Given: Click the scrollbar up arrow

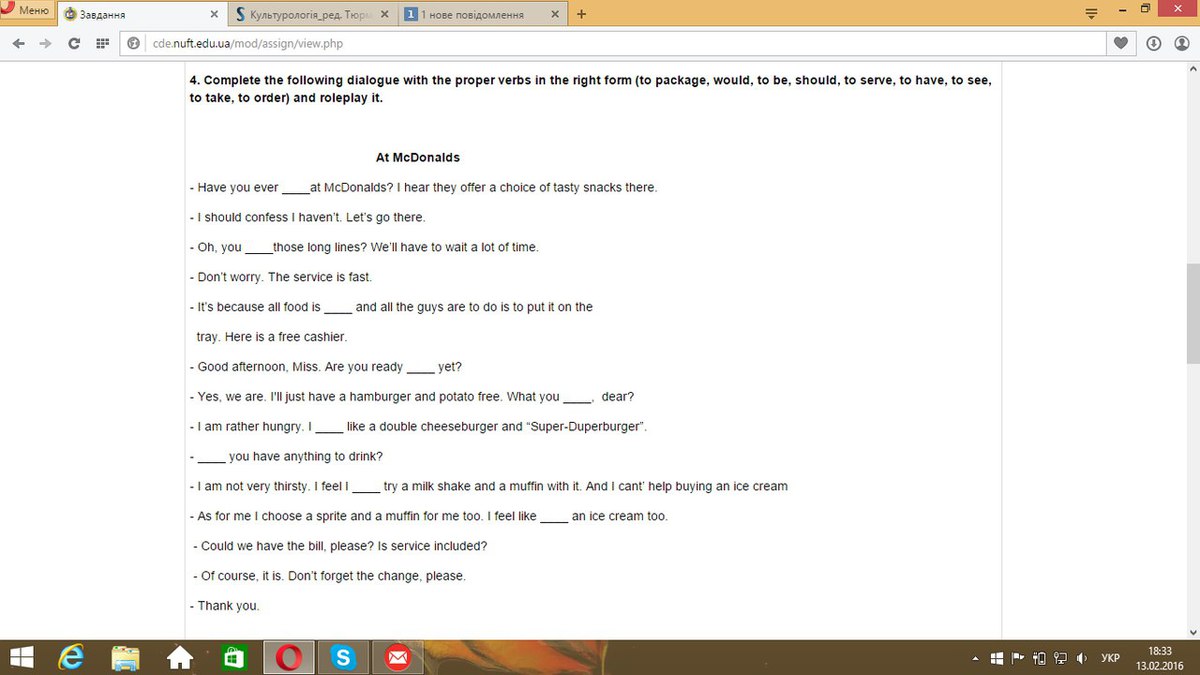Looking at the screenshot, I should (1192, 71).
